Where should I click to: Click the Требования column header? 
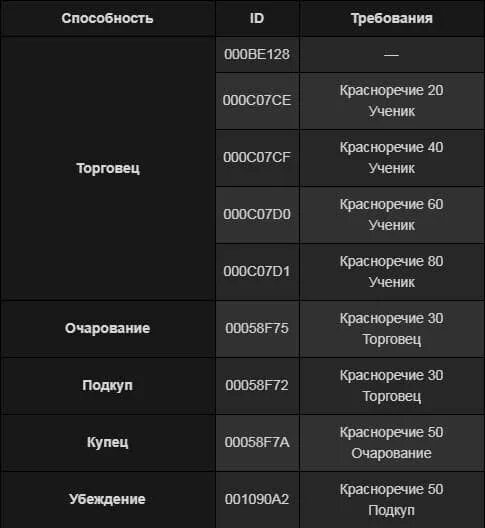(x=392, y=18)
